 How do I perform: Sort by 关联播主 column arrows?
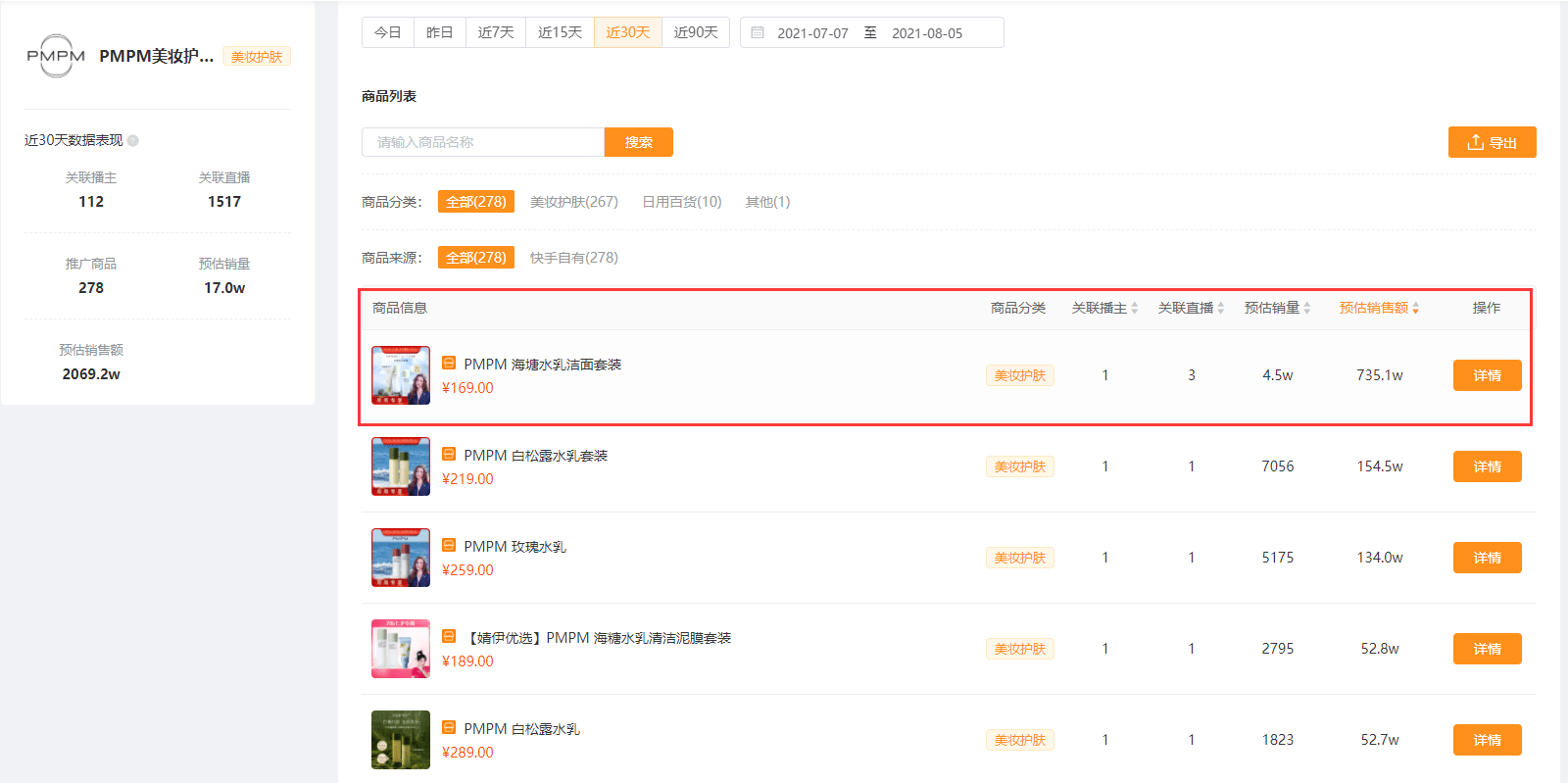1135,308
